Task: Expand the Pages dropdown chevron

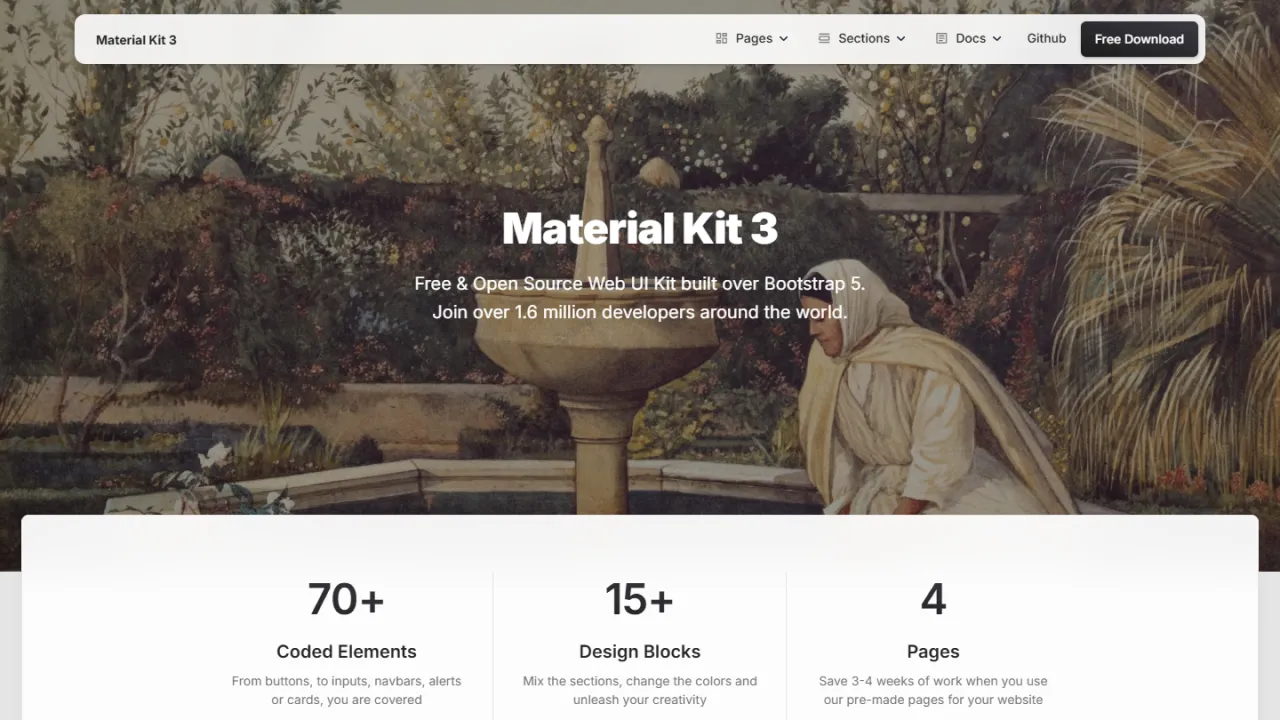Action: (x=783, y=39)
